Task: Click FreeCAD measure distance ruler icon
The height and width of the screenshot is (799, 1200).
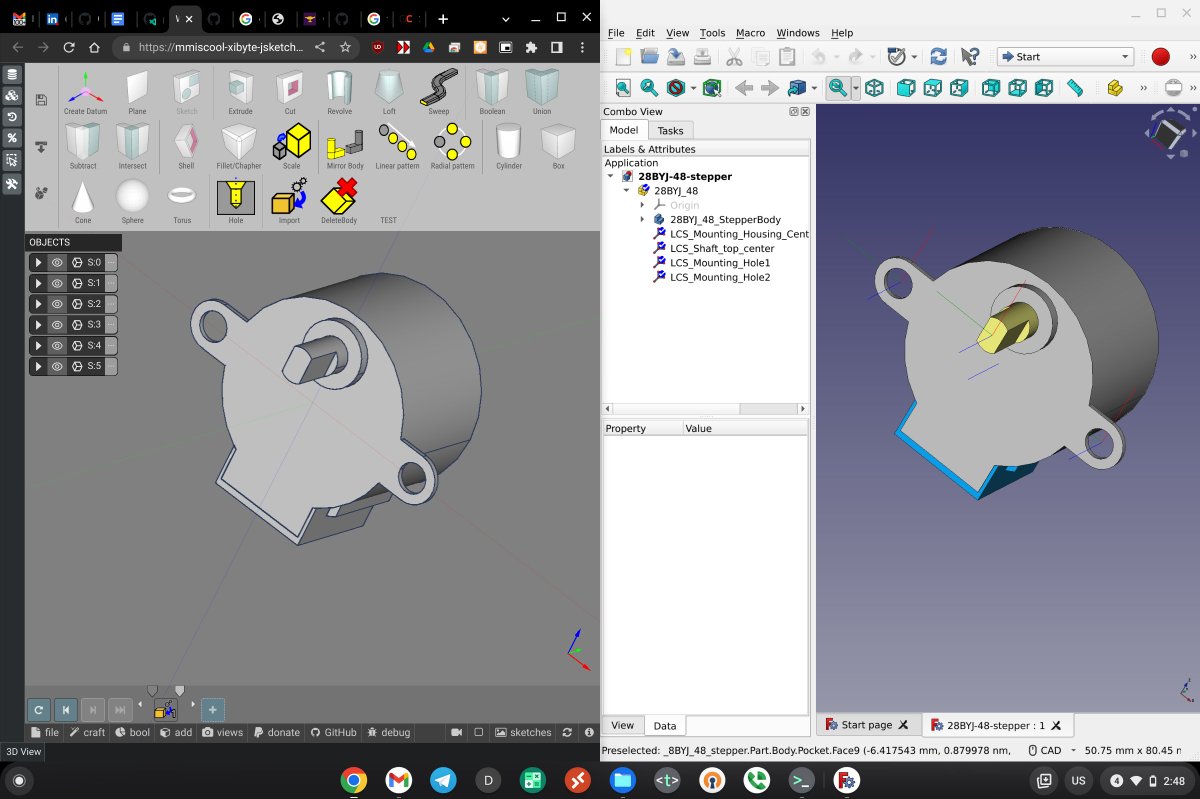Action: [1075, 88]
